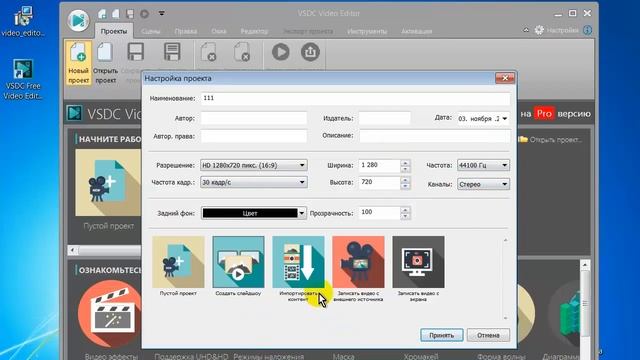
Task: Switch to the Editor ribbon tab
Action: click(x=254, y=31)
